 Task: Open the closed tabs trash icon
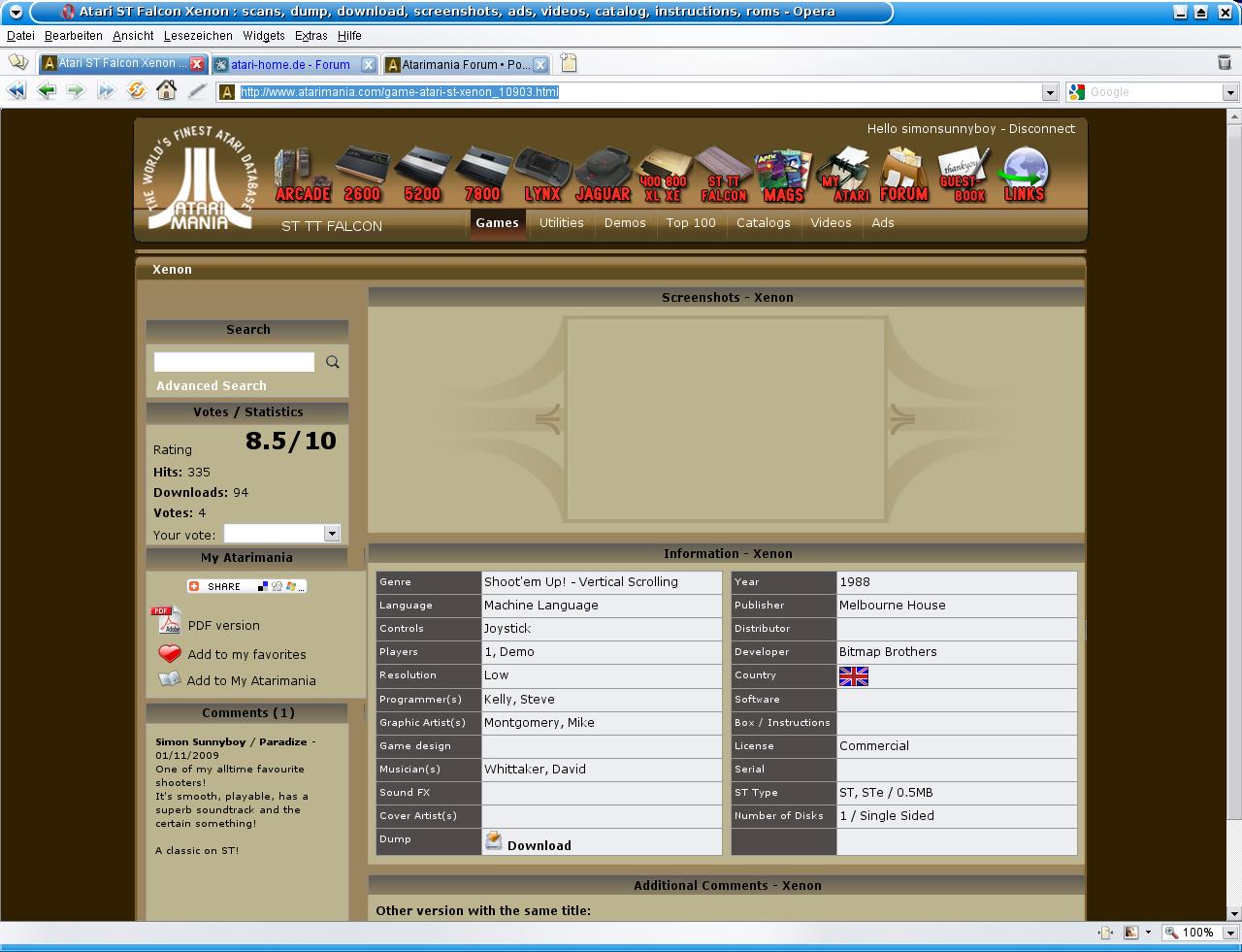point(1224,63)
